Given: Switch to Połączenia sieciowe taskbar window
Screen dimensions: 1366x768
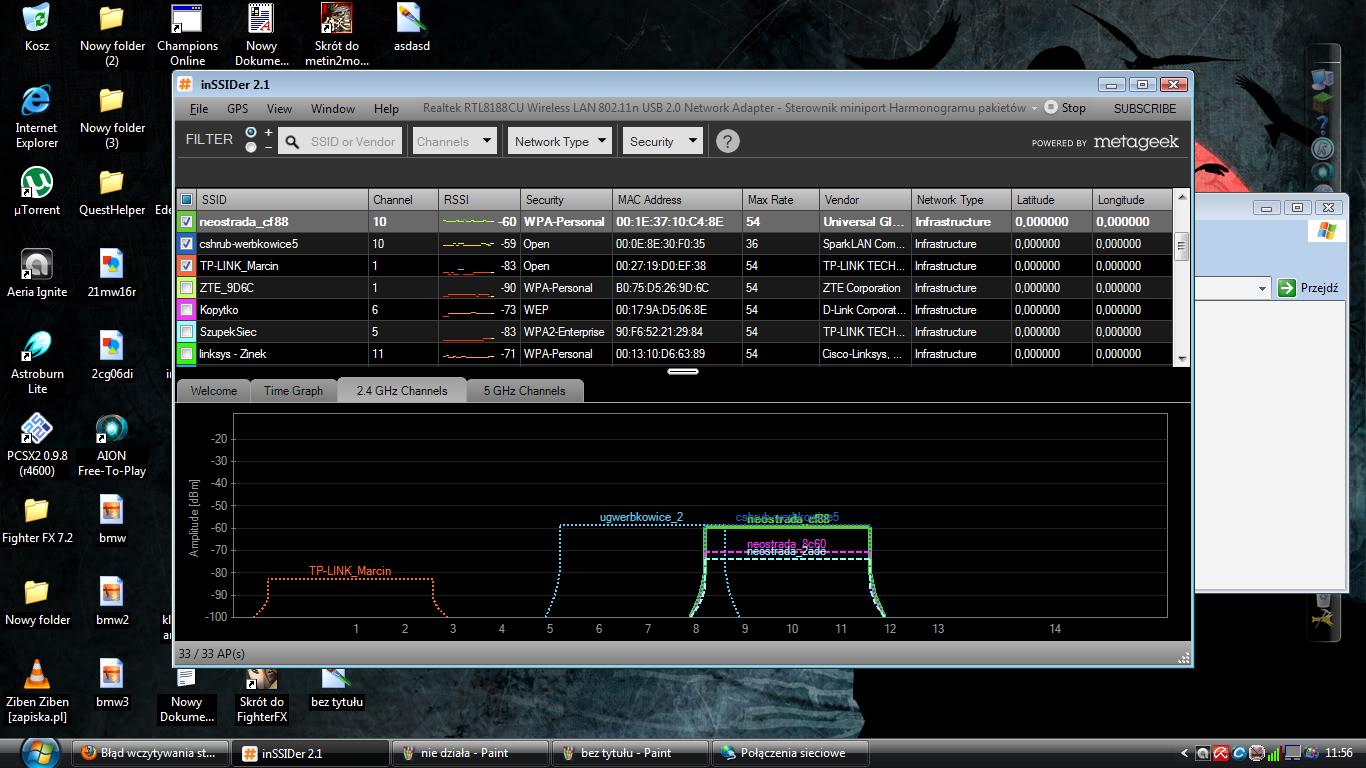Looking at the screenshot, I should [789, 753].
